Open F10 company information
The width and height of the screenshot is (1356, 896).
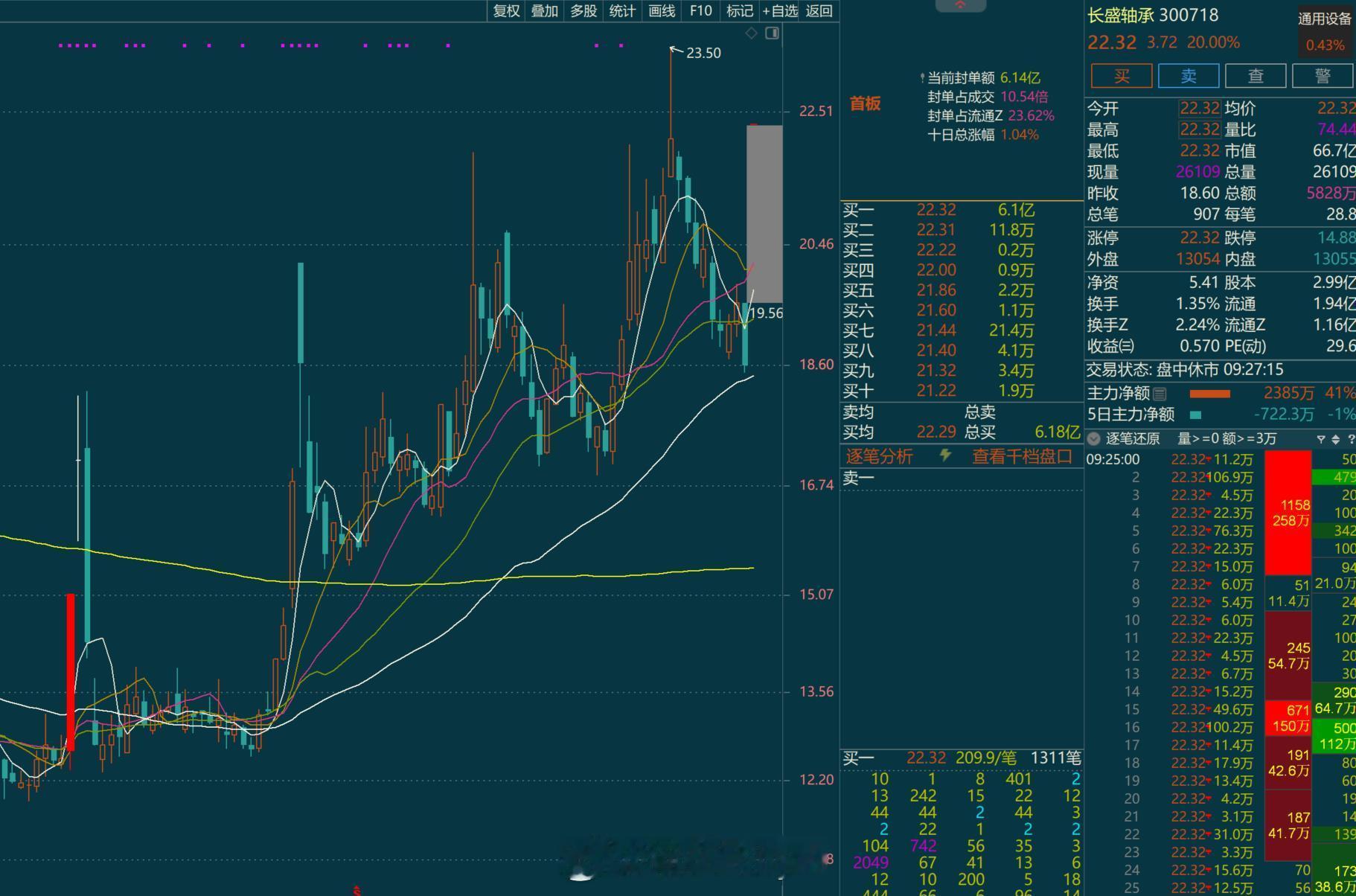(700, 10)
